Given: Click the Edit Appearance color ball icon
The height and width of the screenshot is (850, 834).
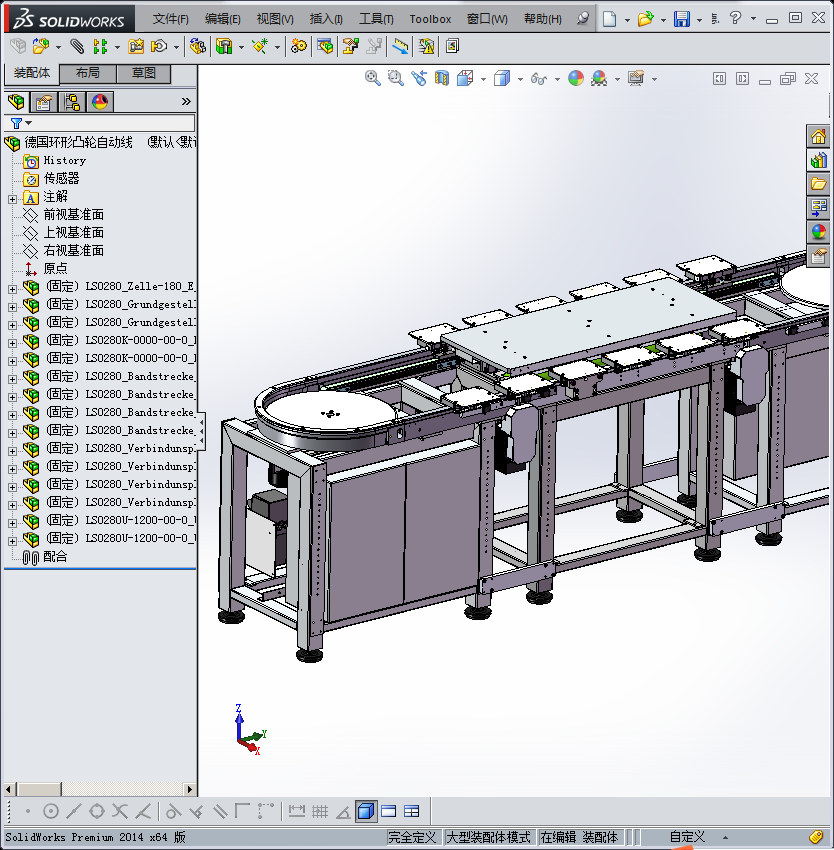Looking at the screenshot, I should [575, 78].
